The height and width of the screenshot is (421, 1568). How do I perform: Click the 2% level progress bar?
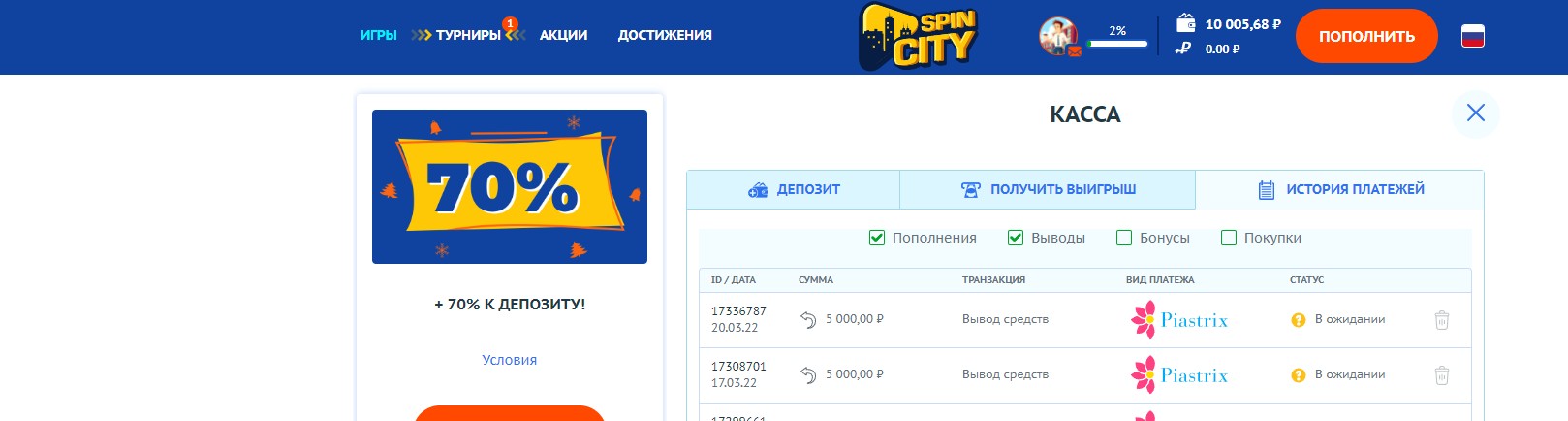1117,44
